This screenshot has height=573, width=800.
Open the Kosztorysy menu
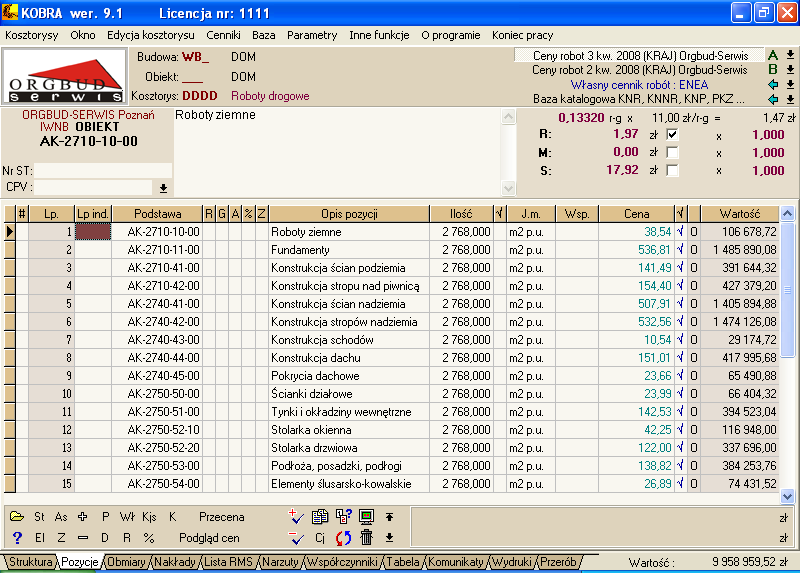[32, 35]
